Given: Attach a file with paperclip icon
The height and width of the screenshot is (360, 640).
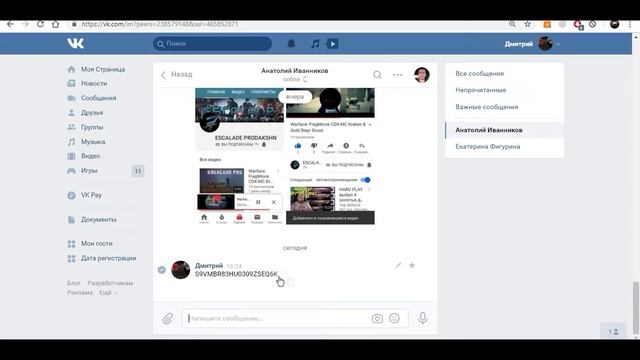Looking at the screenshot, I should [x=168, y=318].
